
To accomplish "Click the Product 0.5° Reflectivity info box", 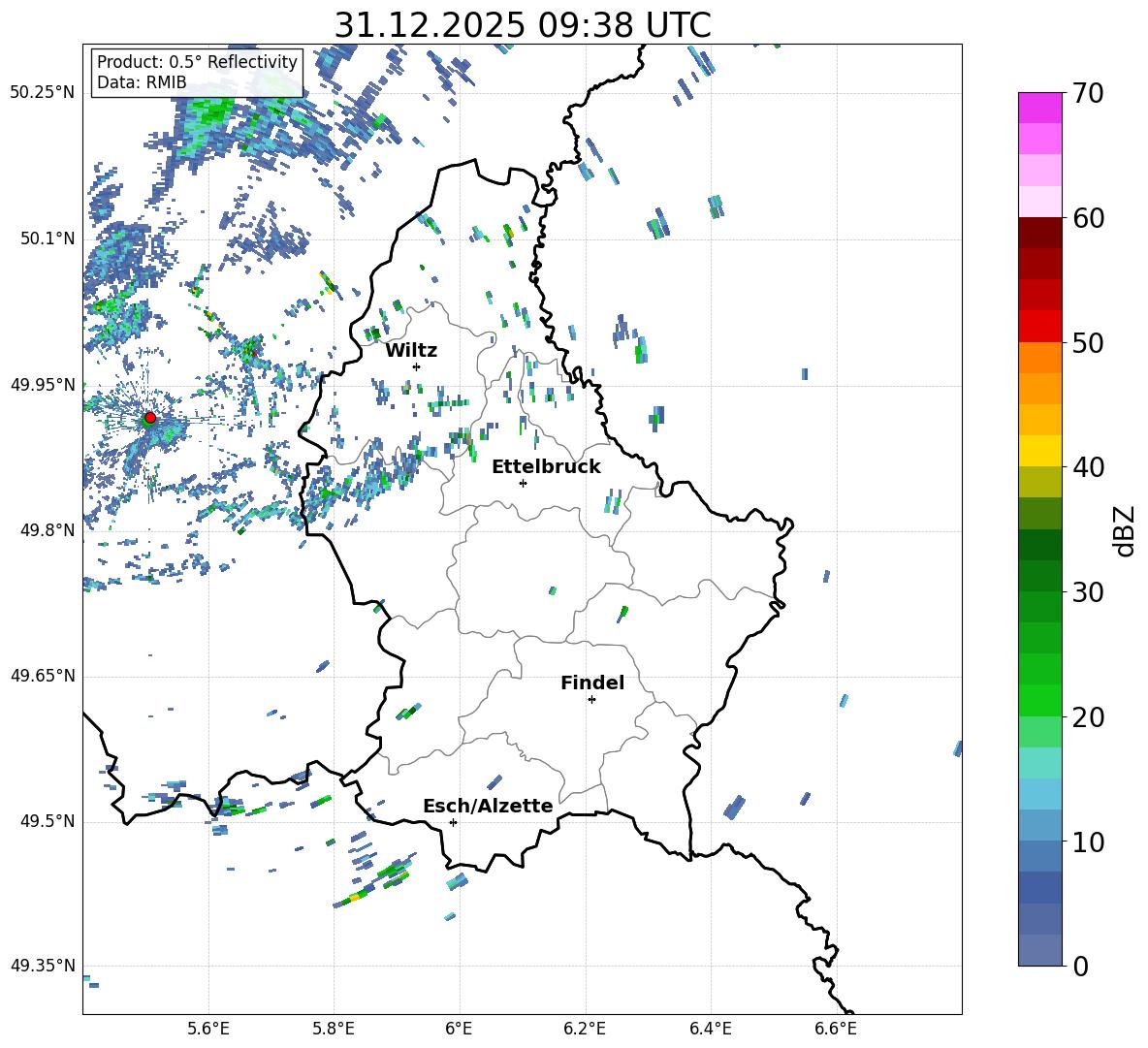I will click(197, 73).
